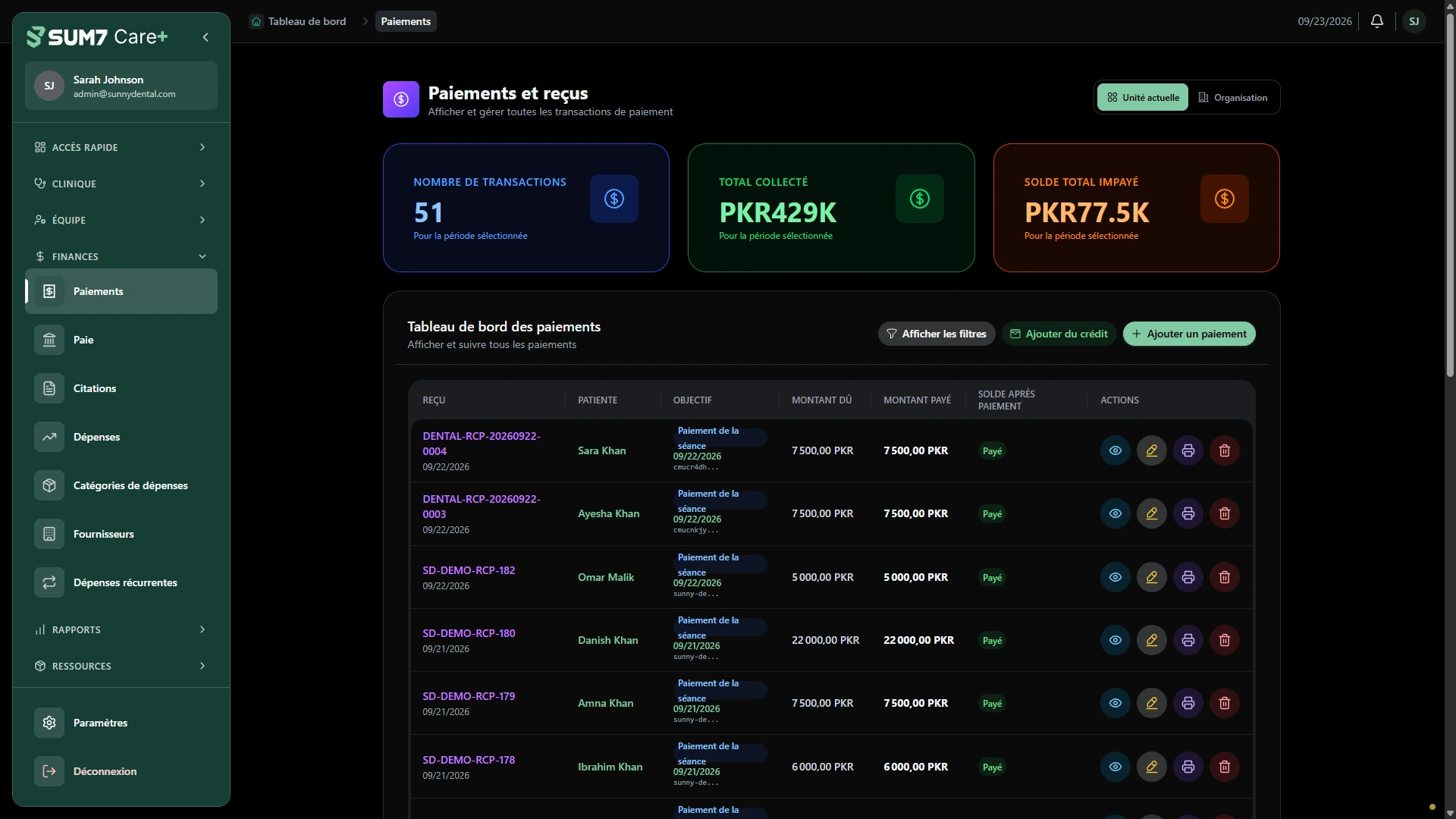Screen dimensions: 1456x819
Task: Click the Ajouter un paiement button
Action: [1189, 334]
